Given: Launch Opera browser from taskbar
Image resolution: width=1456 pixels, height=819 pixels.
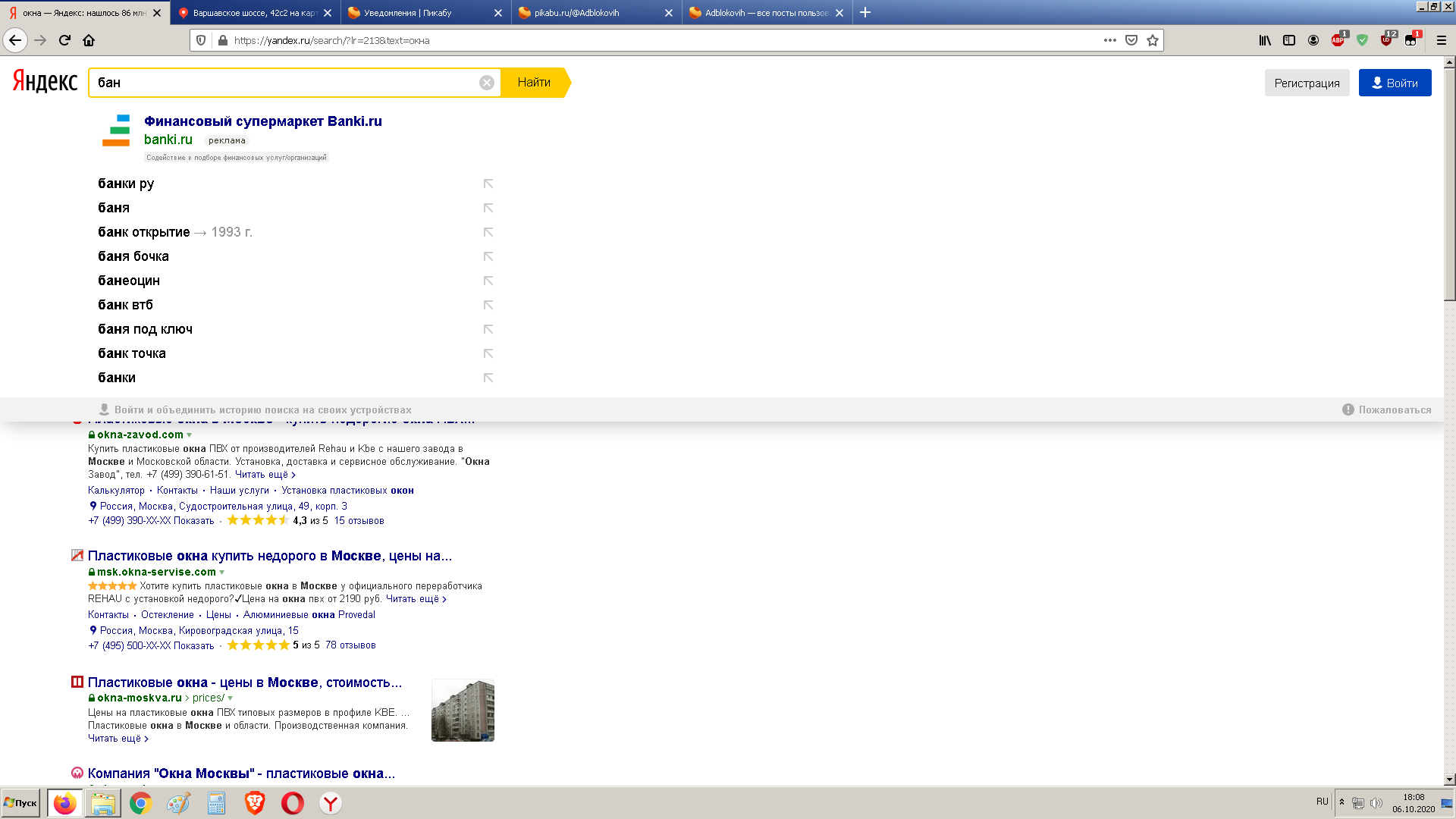Looking at the screenshot, I should click(x=293, y=803).
